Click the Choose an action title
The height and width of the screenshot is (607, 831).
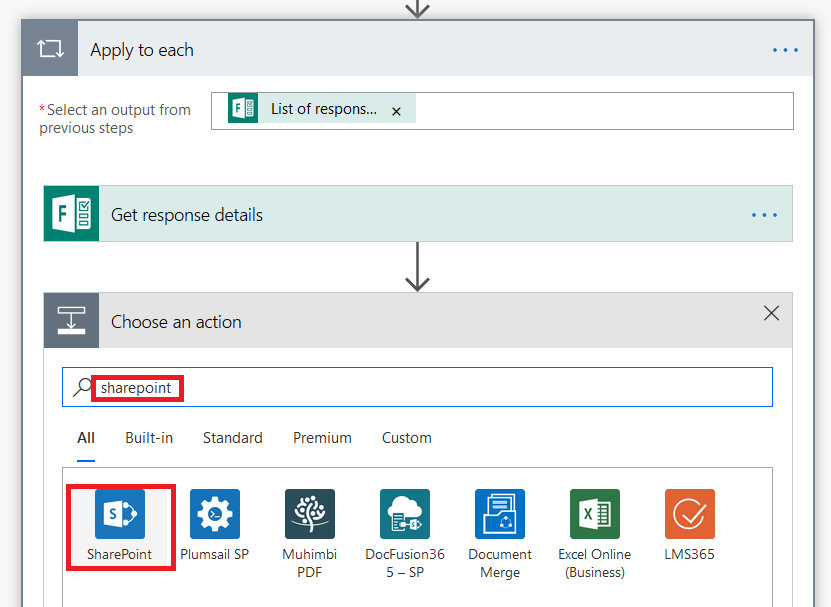(x=176, y=322)
